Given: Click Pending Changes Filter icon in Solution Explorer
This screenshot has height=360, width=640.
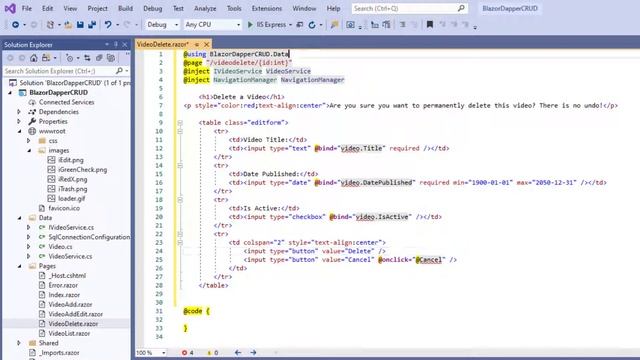Looking at the screenshot, I should pyautogui.click(x=69, y=58).
